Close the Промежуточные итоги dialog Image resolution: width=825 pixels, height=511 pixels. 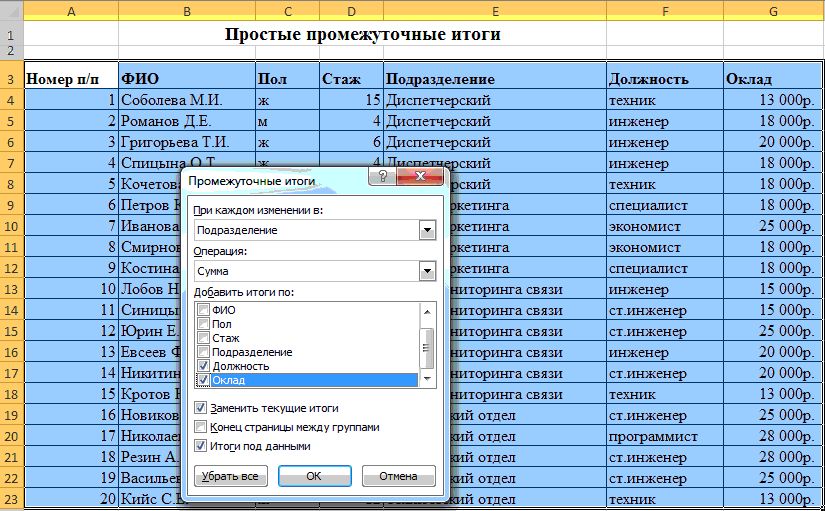pos(420,176)
